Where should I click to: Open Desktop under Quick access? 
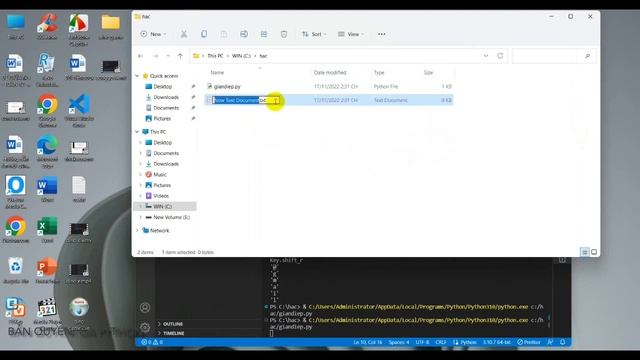click(162, 87)
